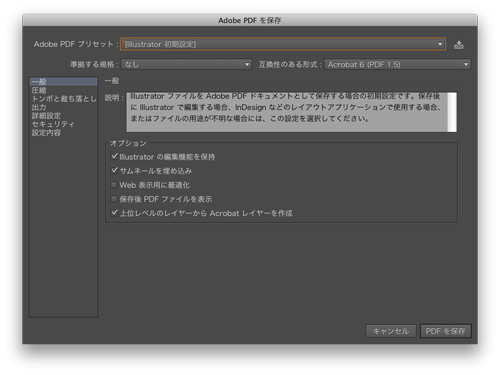Click the キャンセル button
Screen dimensions: 500x375
391,331
